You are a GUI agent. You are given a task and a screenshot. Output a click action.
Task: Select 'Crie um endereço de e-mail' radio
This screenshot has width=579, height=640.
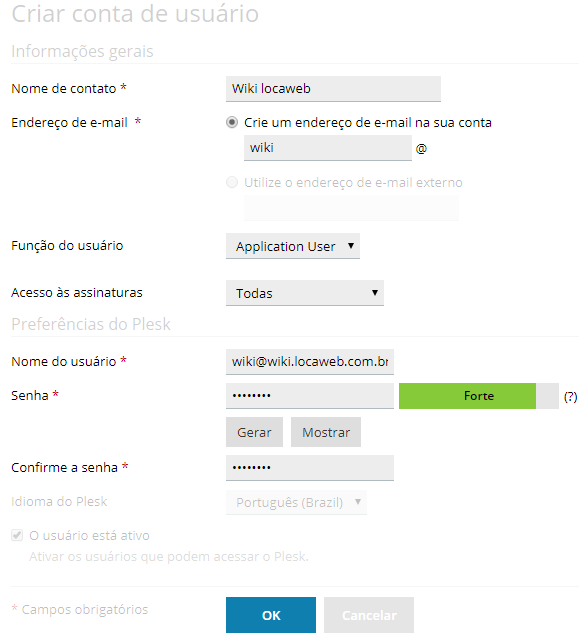click(x=232, y=122)
